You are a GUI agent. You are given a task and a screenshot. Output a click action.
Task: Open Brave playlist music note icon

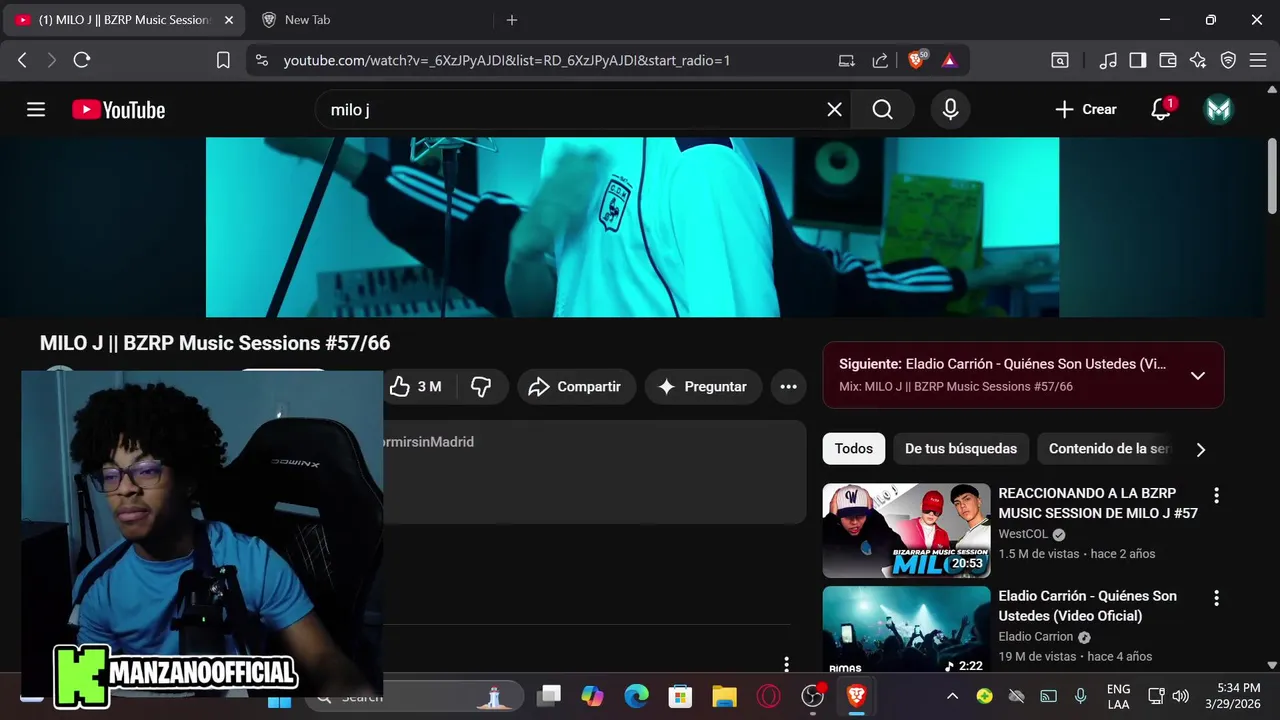click(1108, 60)
